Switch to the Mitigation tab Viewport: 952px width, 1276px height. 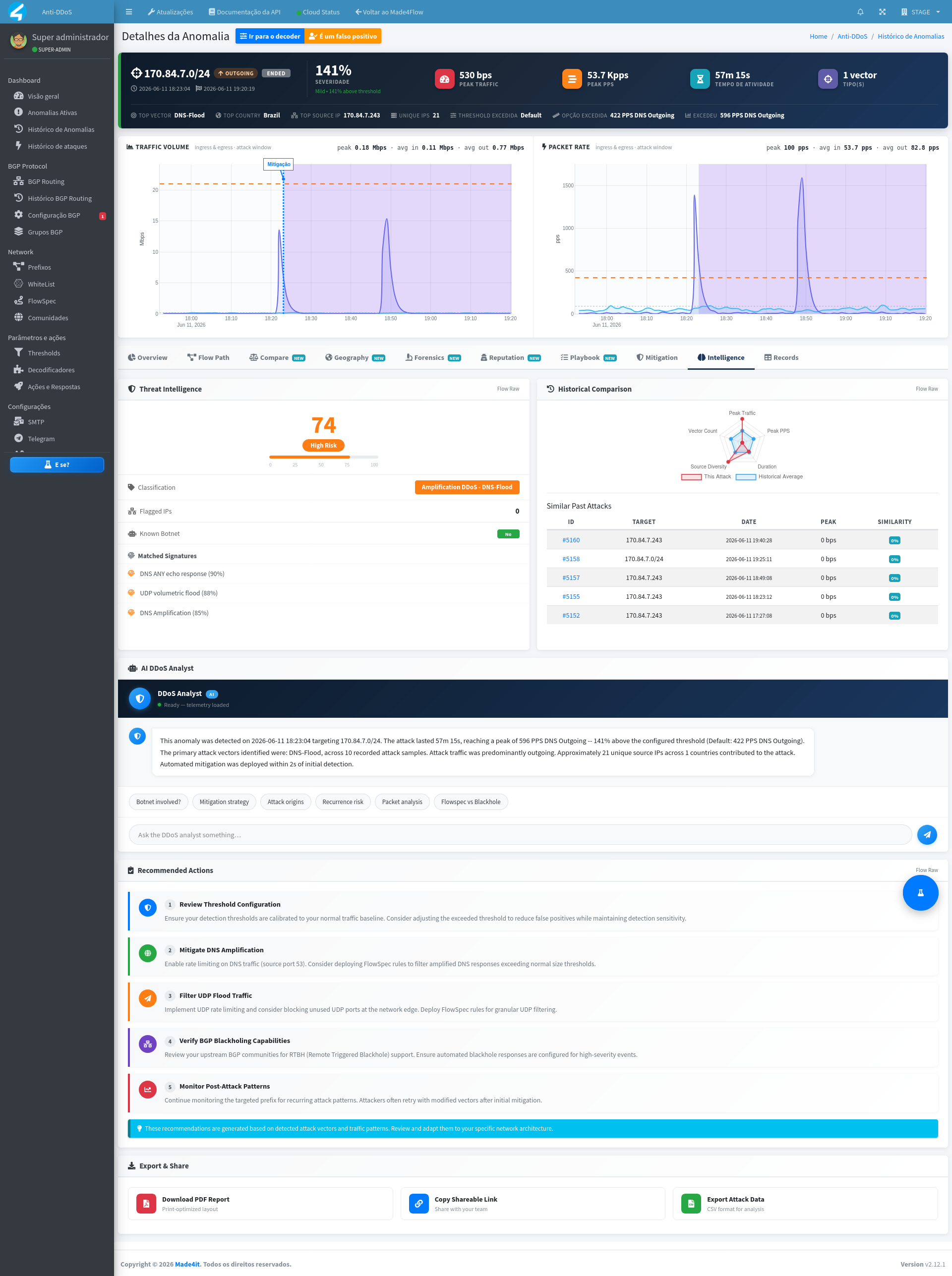[x=657, y=358]
